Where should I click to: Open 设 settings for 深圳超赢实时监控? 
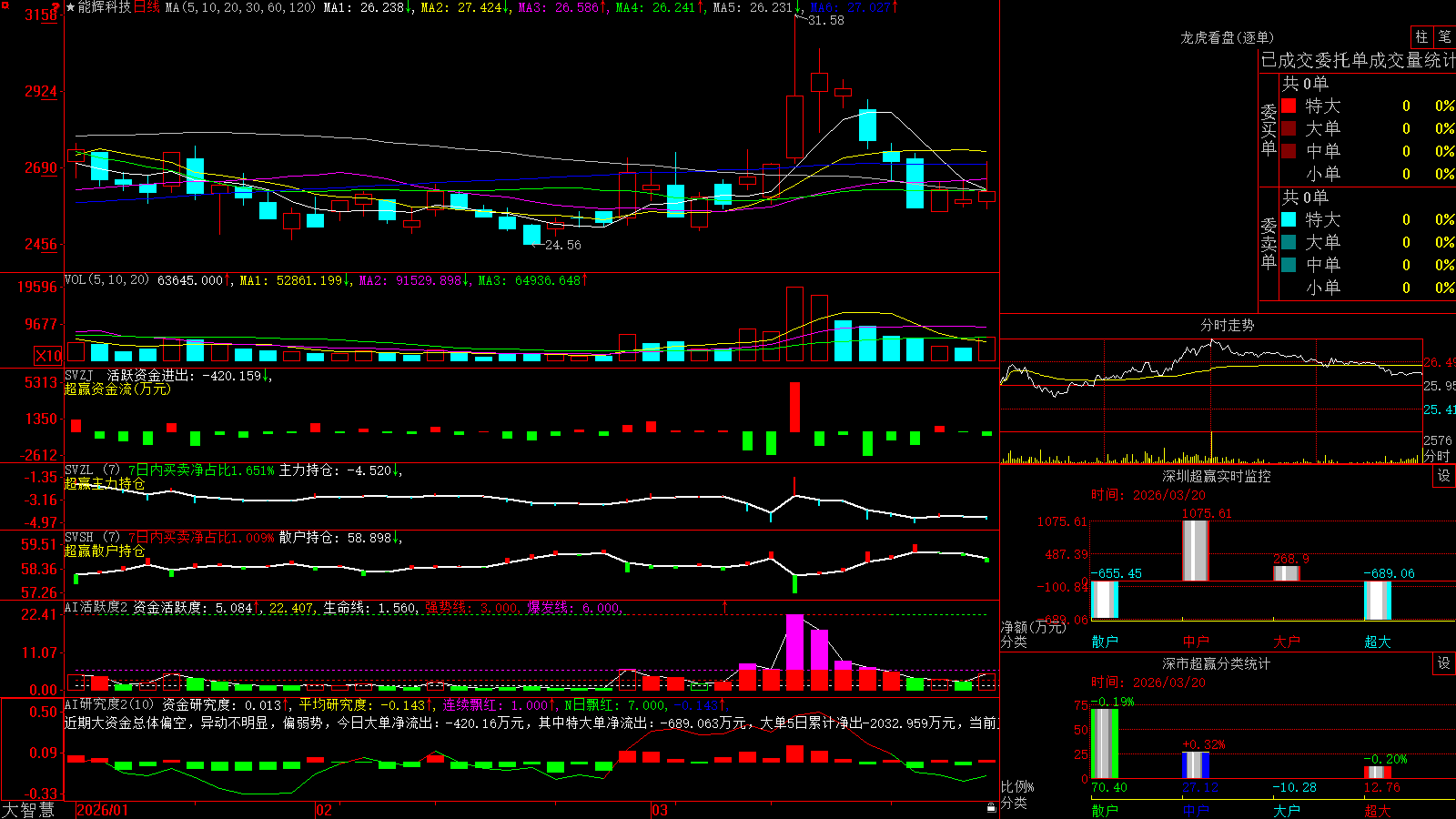1444,476
